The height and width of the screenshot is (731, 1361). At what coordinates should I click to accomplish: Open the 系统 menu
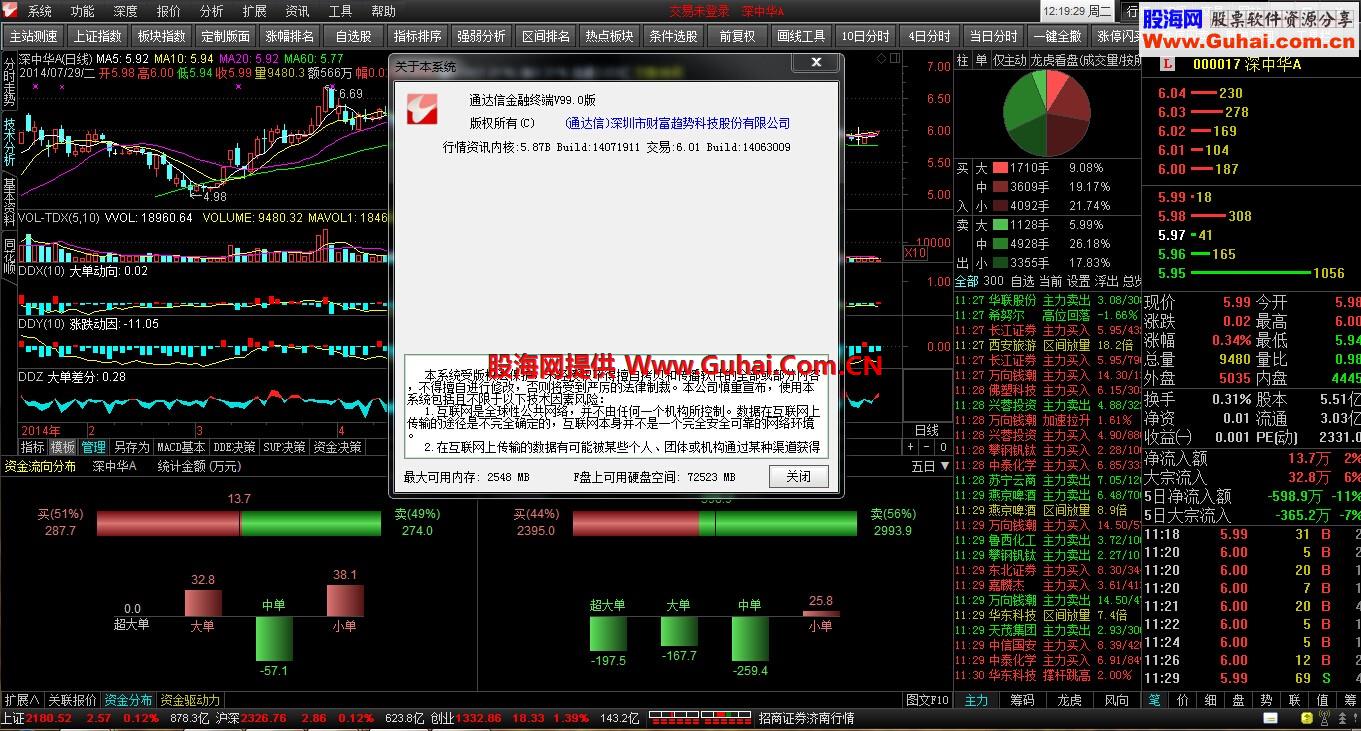40,11
